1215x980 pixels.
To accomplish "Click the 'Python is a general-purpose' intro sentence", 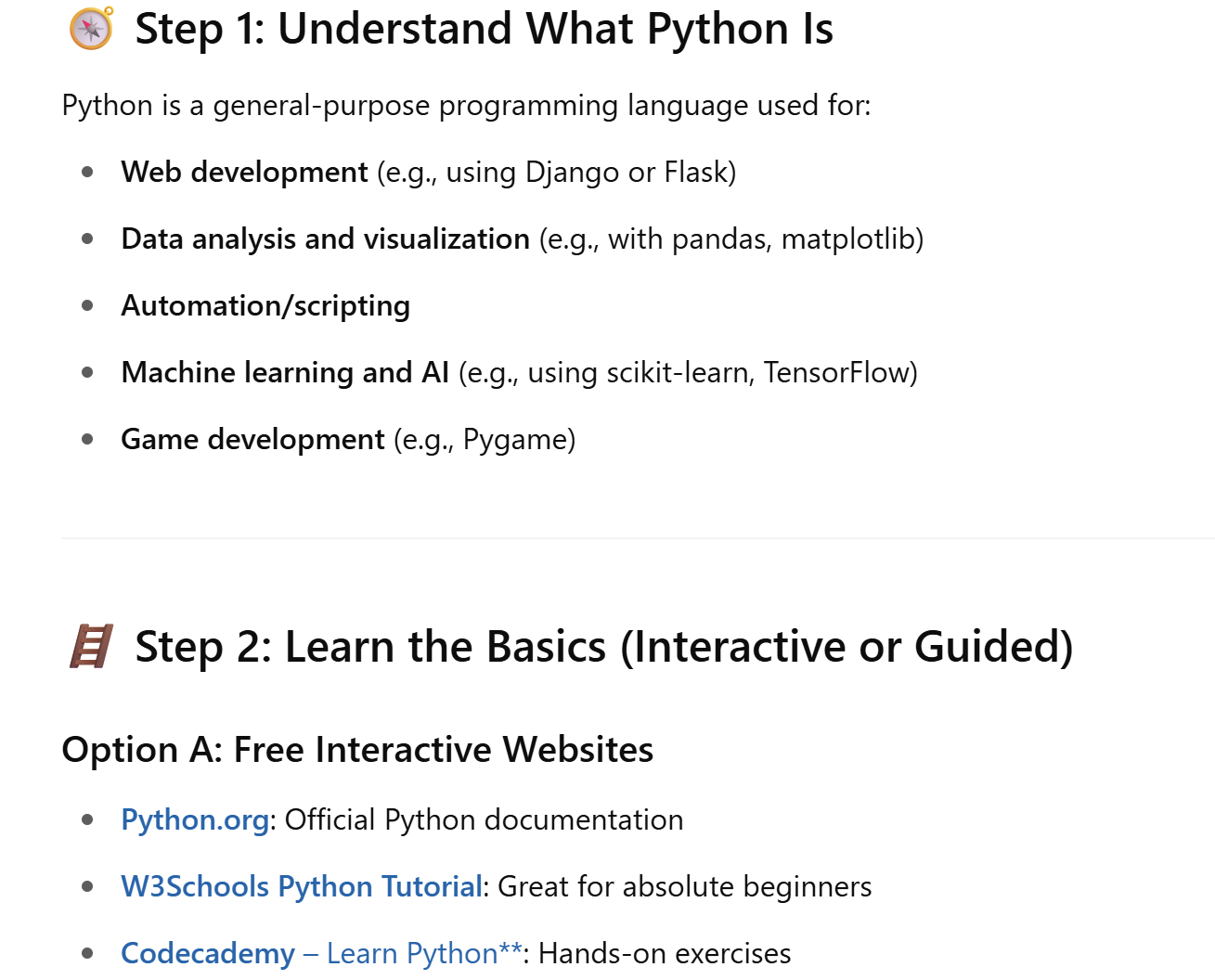I will tap(466, 105).
